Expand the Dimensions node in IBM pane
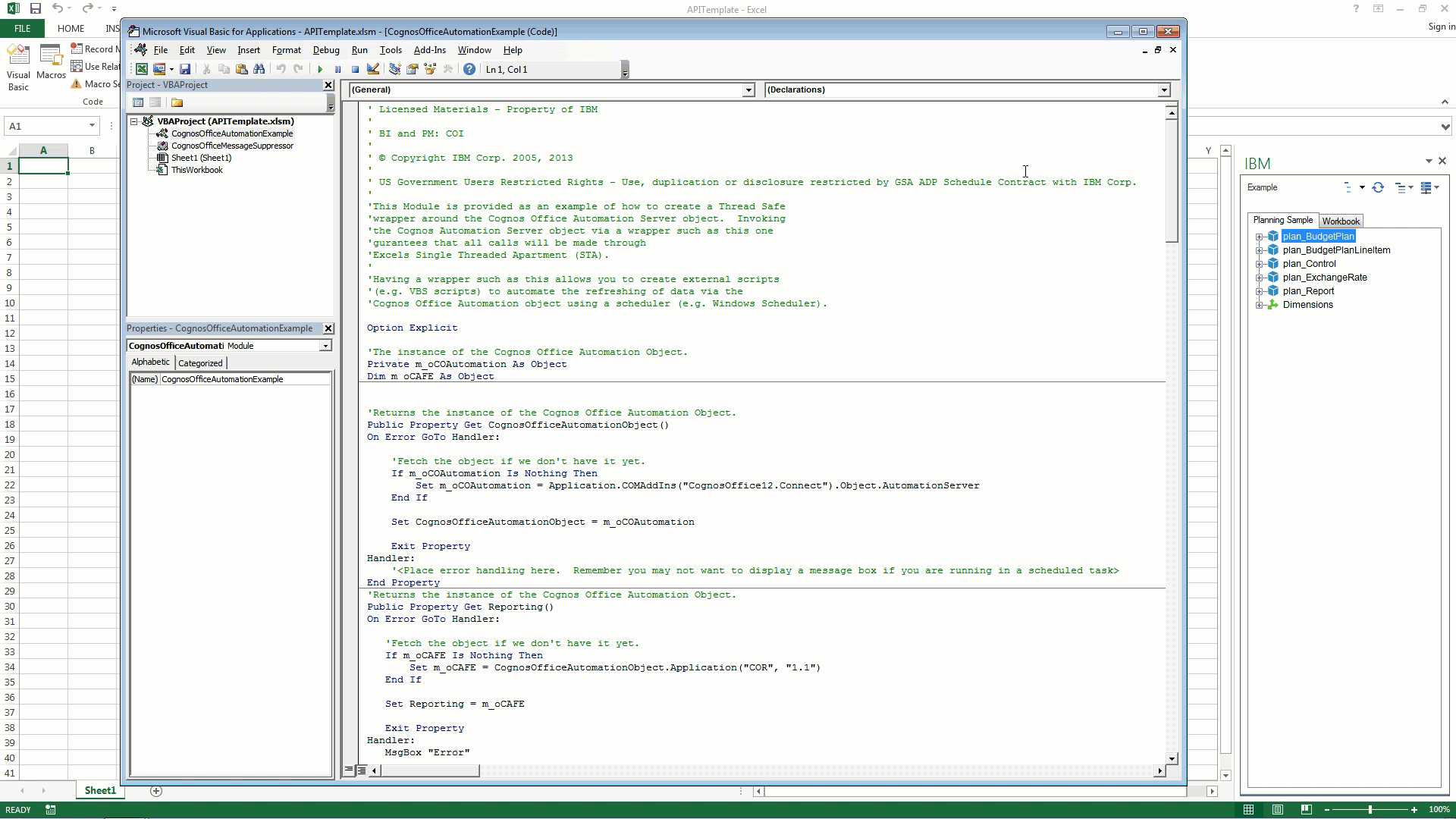The height and width of the screenshot is (819, 1456). [1260, 305]
